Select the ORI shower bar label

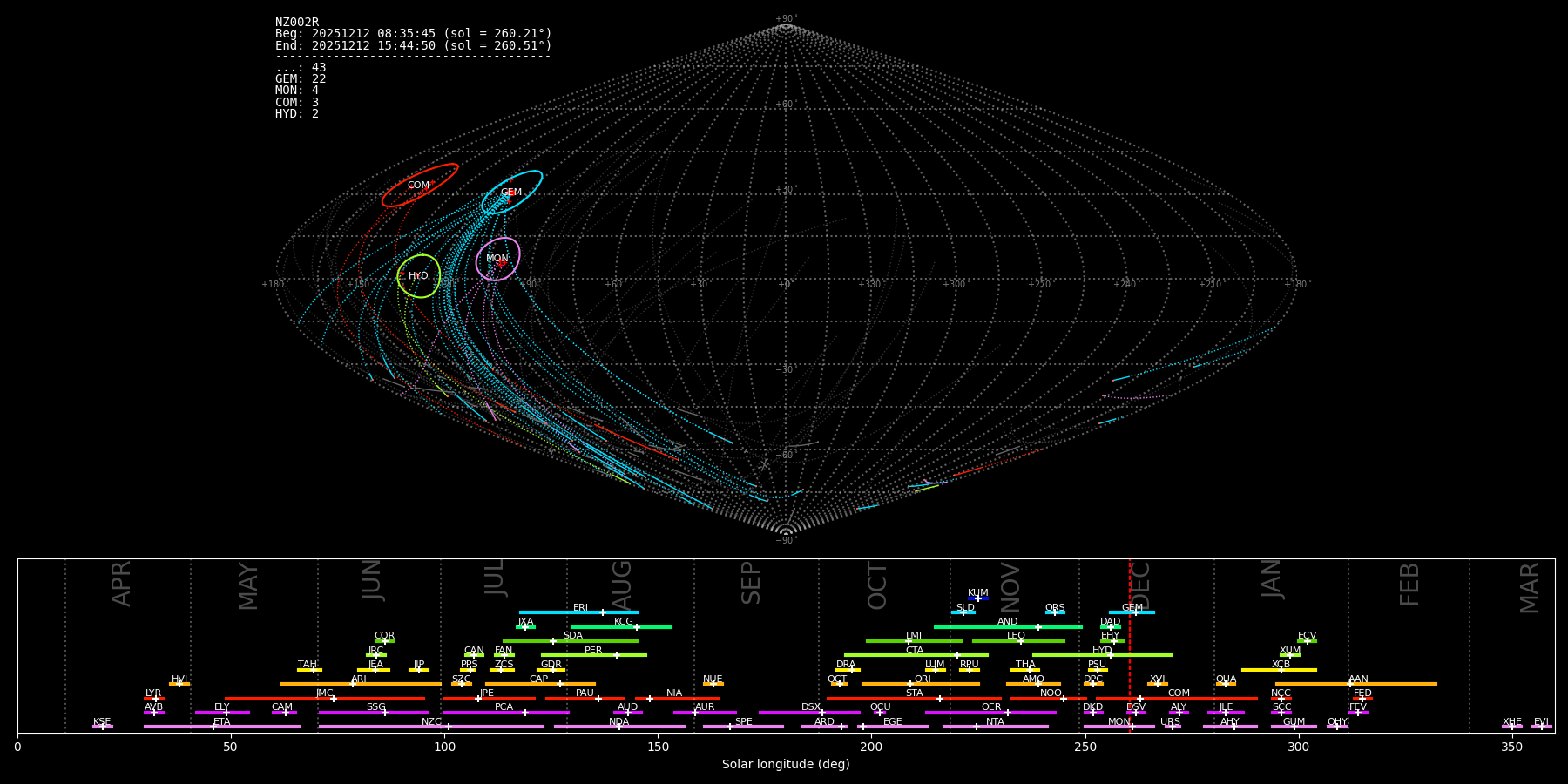923,679
